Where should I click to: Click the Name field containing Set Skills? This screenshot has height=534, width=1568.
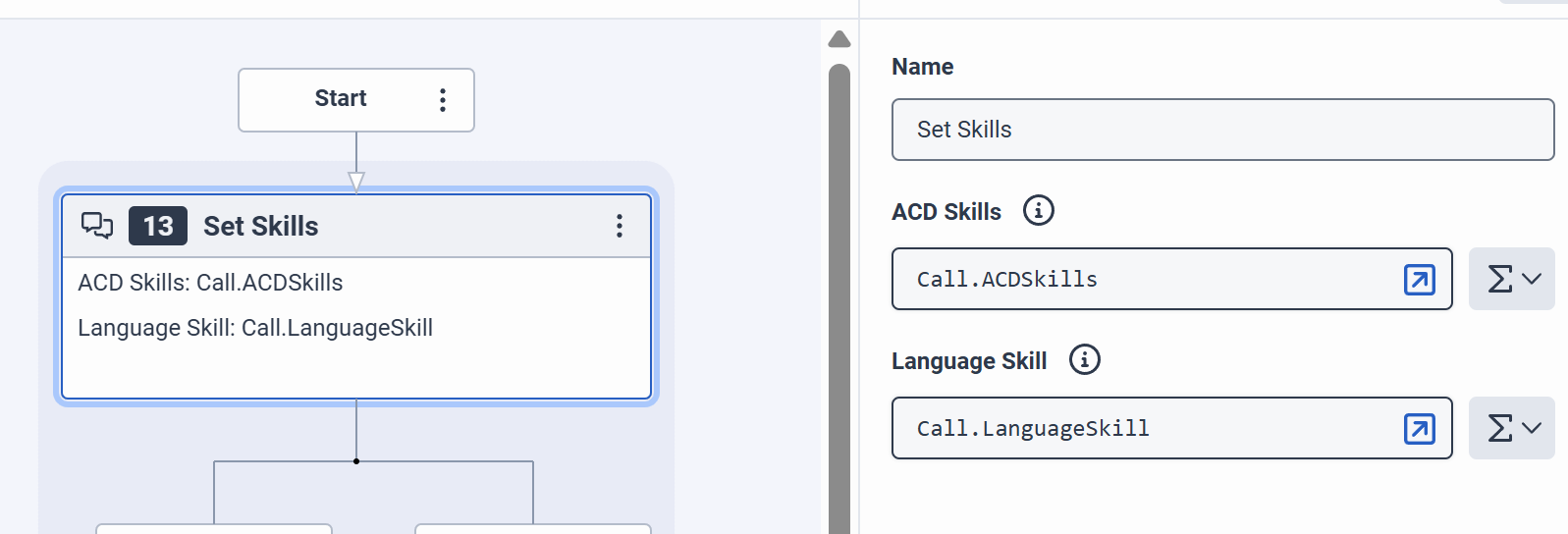(x=1222, y=130)
